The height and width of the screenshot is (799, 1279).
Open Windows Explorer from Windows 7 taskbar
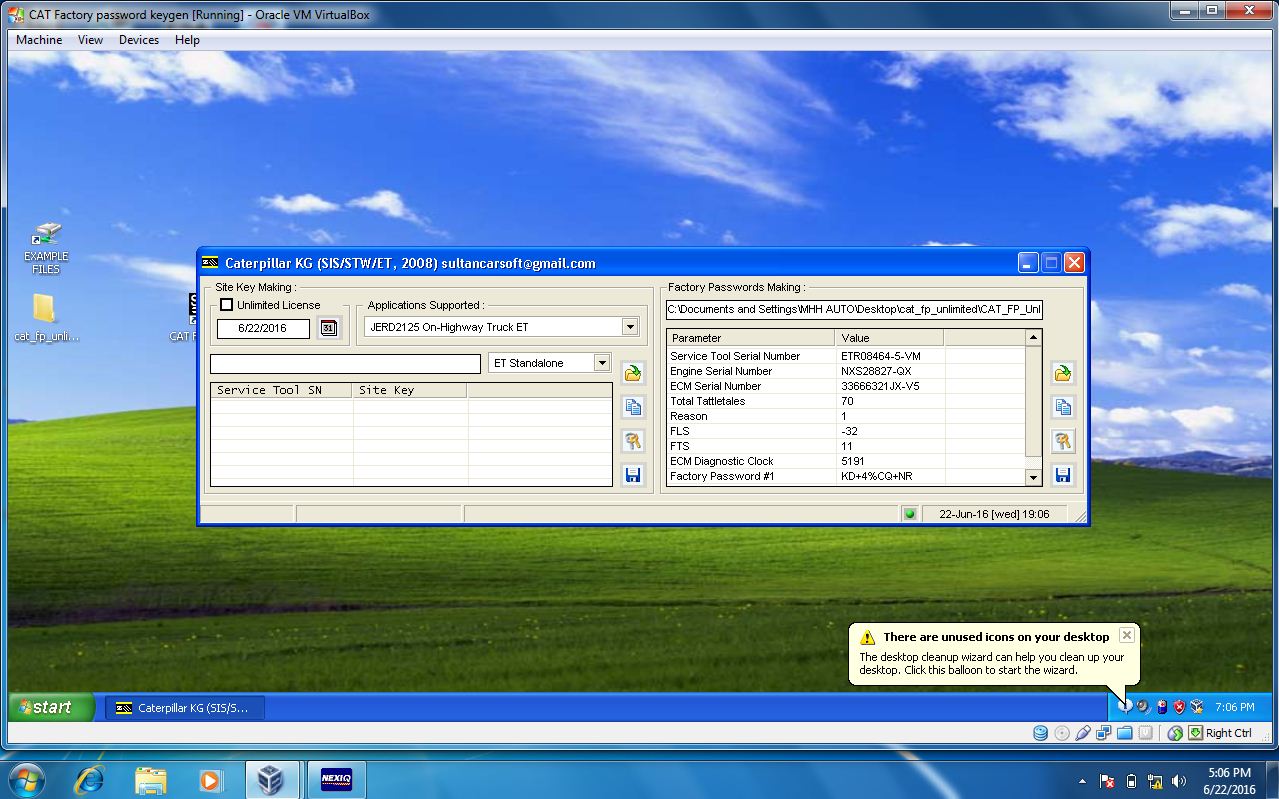point(150,780)
